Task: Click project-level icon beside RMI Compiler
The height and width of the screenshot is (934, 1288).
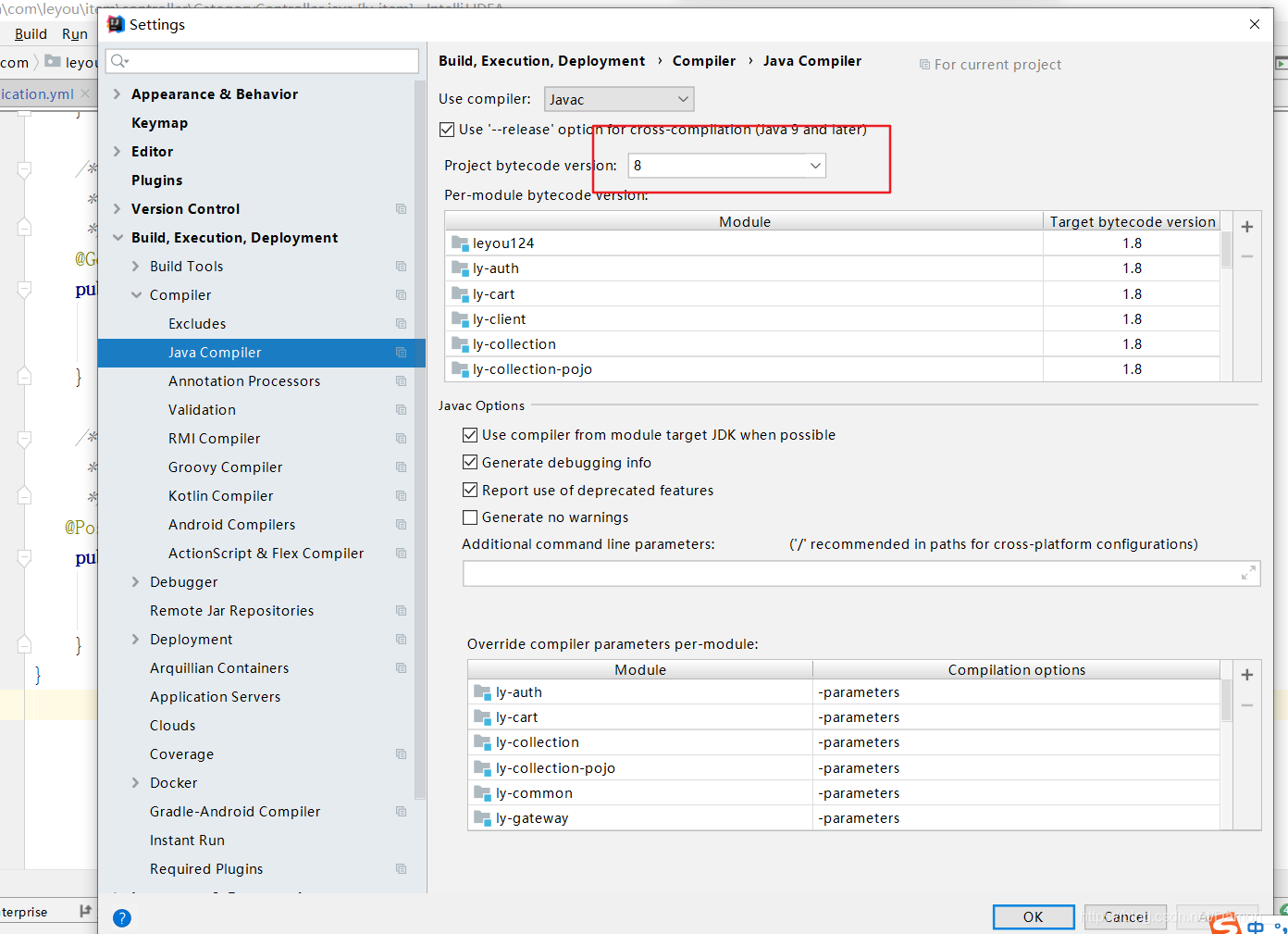Action: click(401, 439)
